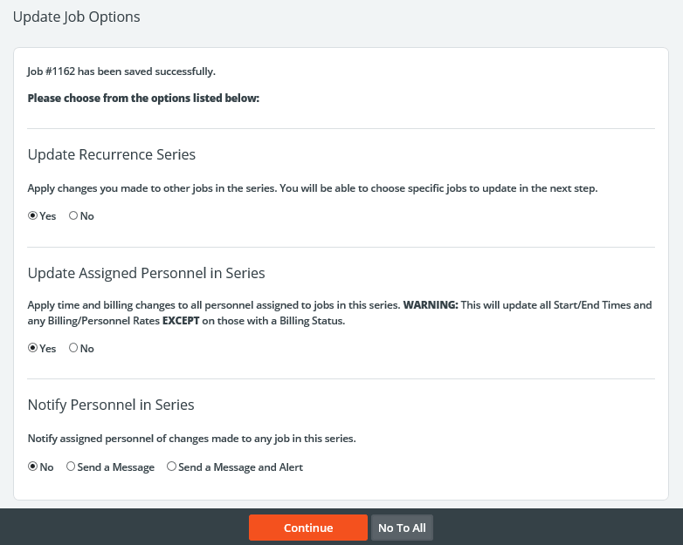Choose No for Update Assigned Personnel

[74, 348]
